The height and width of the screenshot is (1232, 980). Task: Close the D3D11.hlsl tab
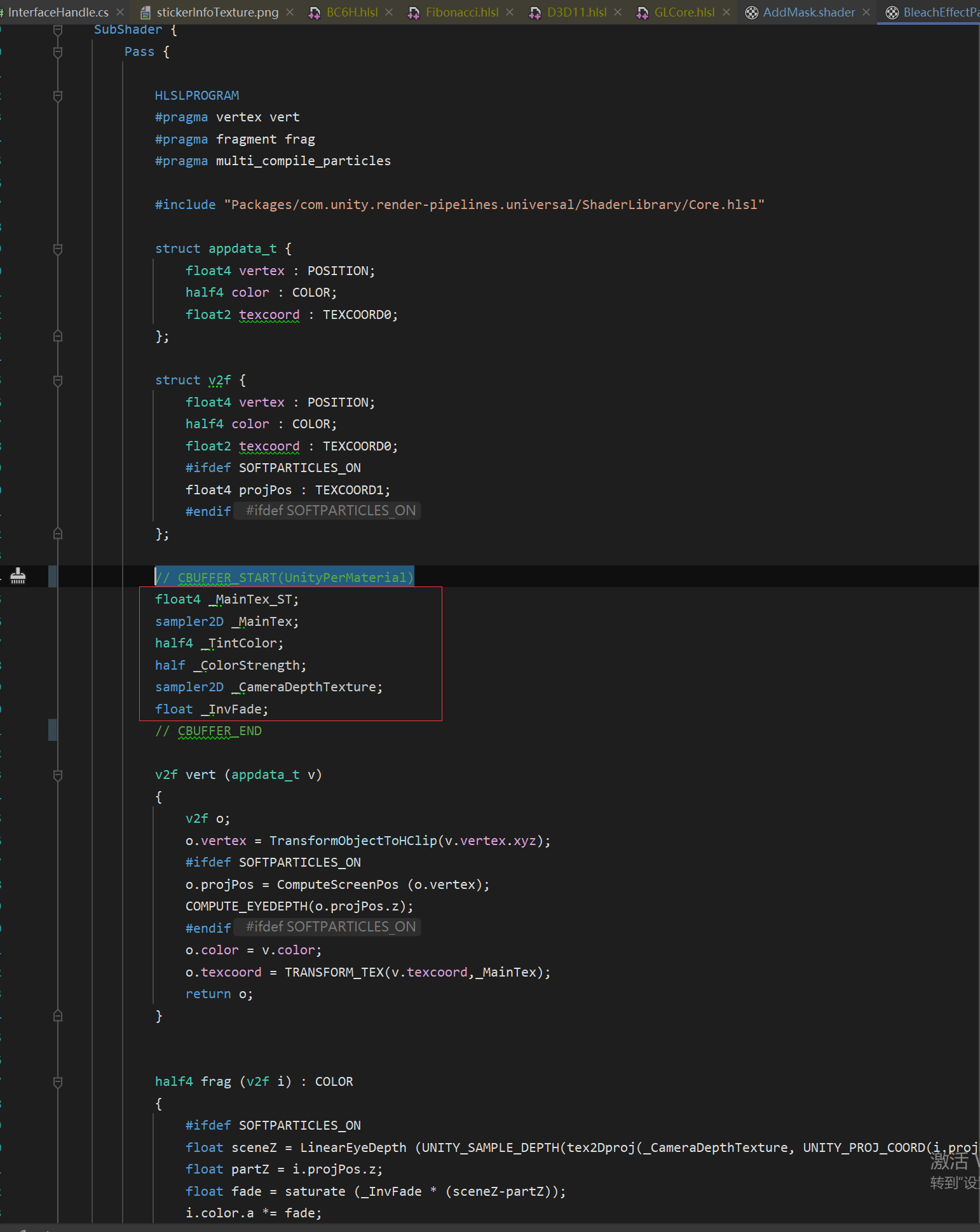pyautogui.click(x=618, y=12)
